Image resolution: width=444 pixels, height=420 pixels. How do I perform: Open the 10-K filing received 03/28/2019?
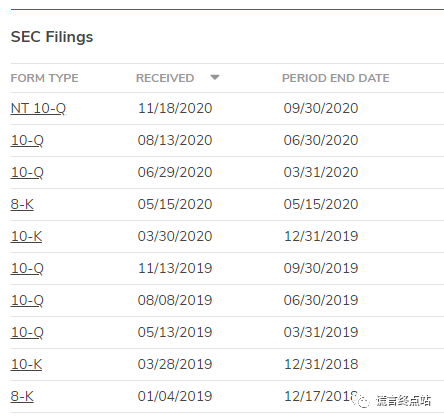pos(26,364)
